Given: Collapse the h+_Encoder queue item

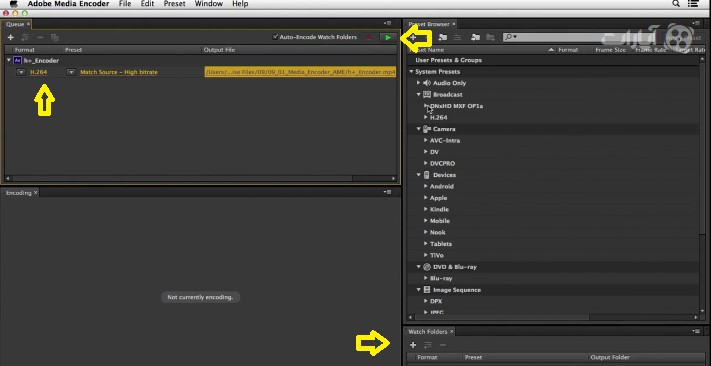Looking at the screenshot, I should pos(9,60).
